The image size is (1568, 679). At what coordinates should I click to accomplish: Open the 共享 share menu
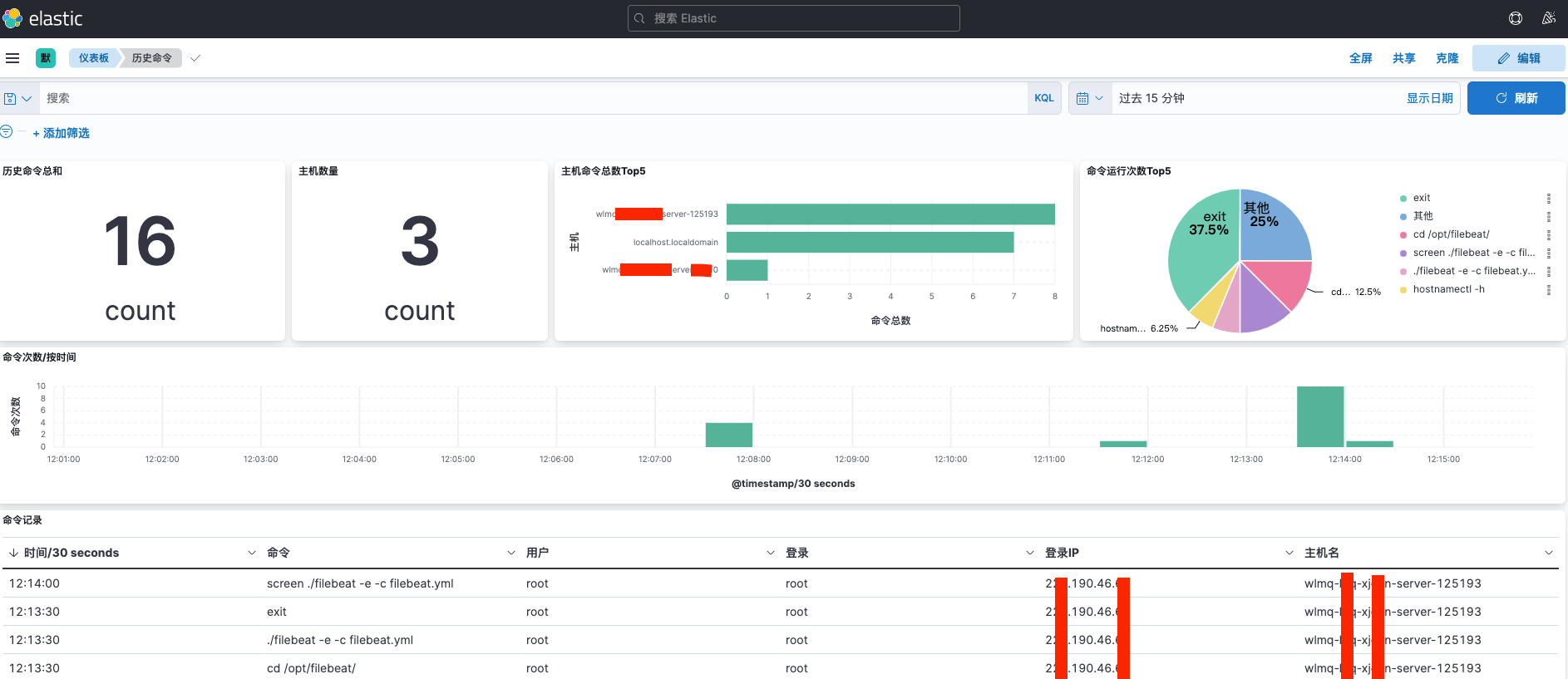click(x=1404, y=58)
